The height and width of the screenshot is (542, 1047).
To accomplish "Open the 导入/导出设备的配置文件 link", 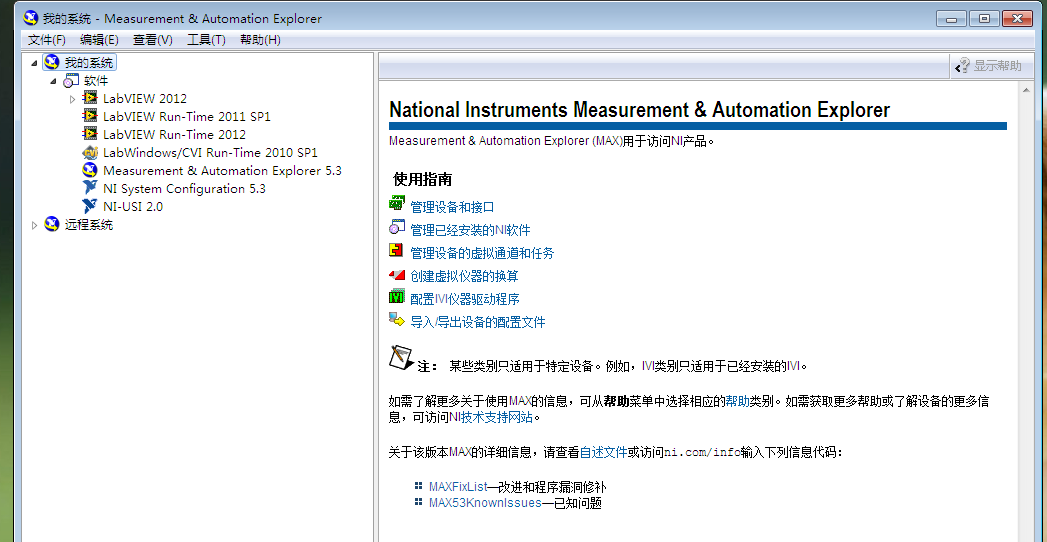I will (477, 322).
